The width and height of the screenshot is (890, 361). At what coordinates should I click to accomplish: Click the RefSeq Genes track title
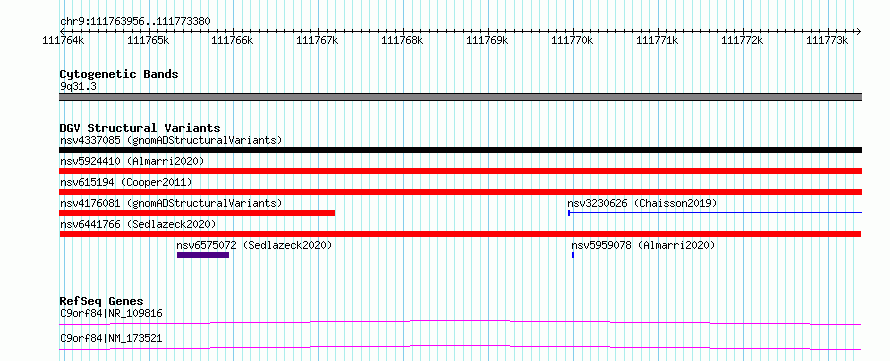coord(101,301)
